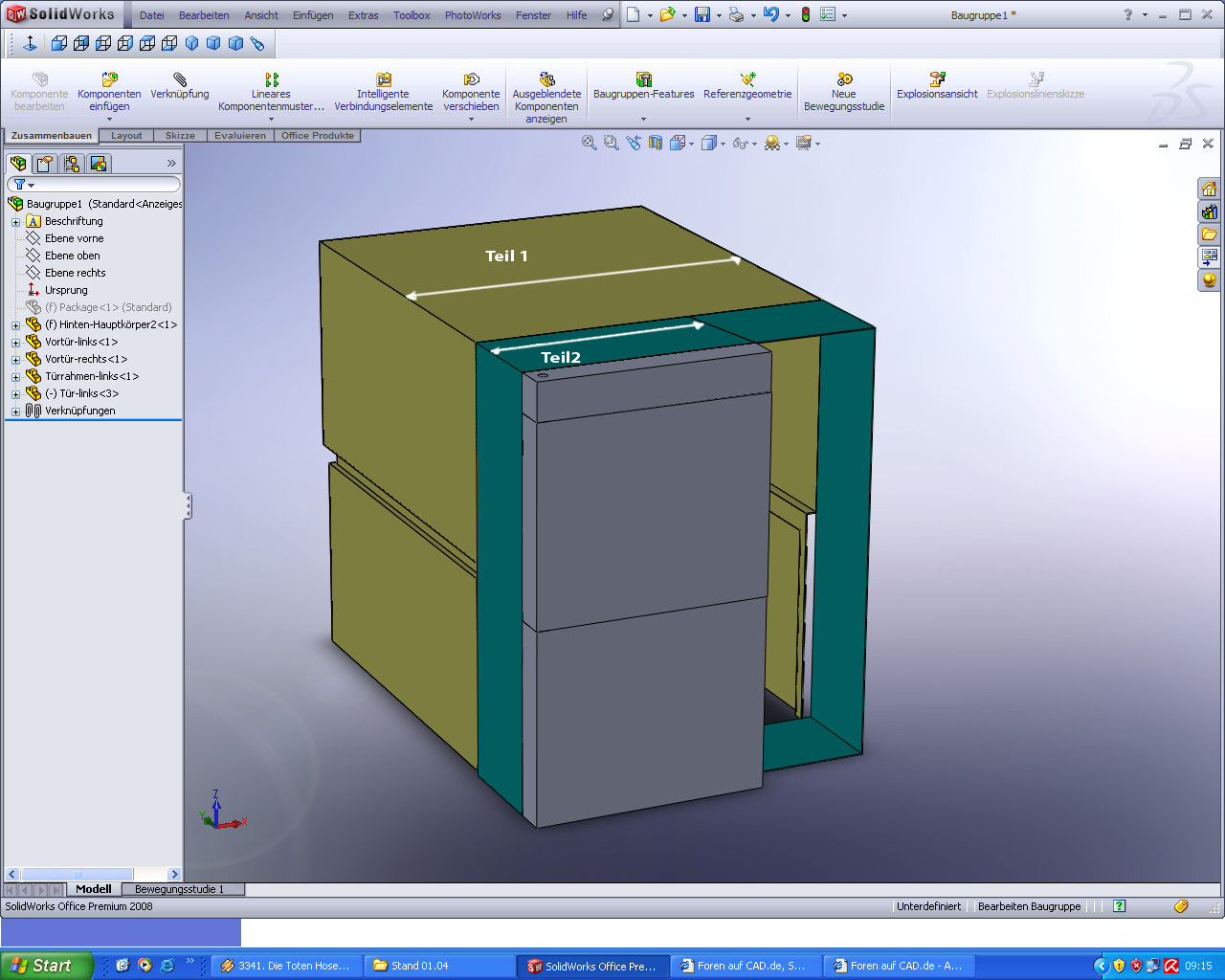1225x980 pixels.
Task: Click the Komponente verschieben icon
Action: (471, 79)
